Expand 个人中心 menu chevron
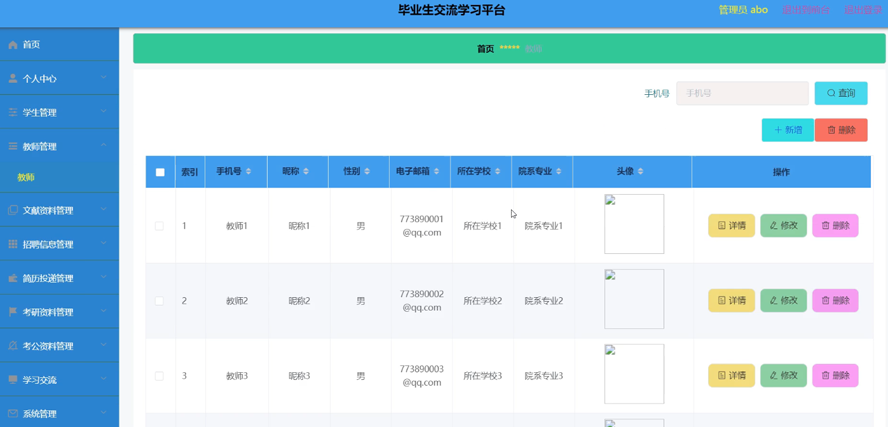Viewport: 888px width, 427px height. coord(104,78)
